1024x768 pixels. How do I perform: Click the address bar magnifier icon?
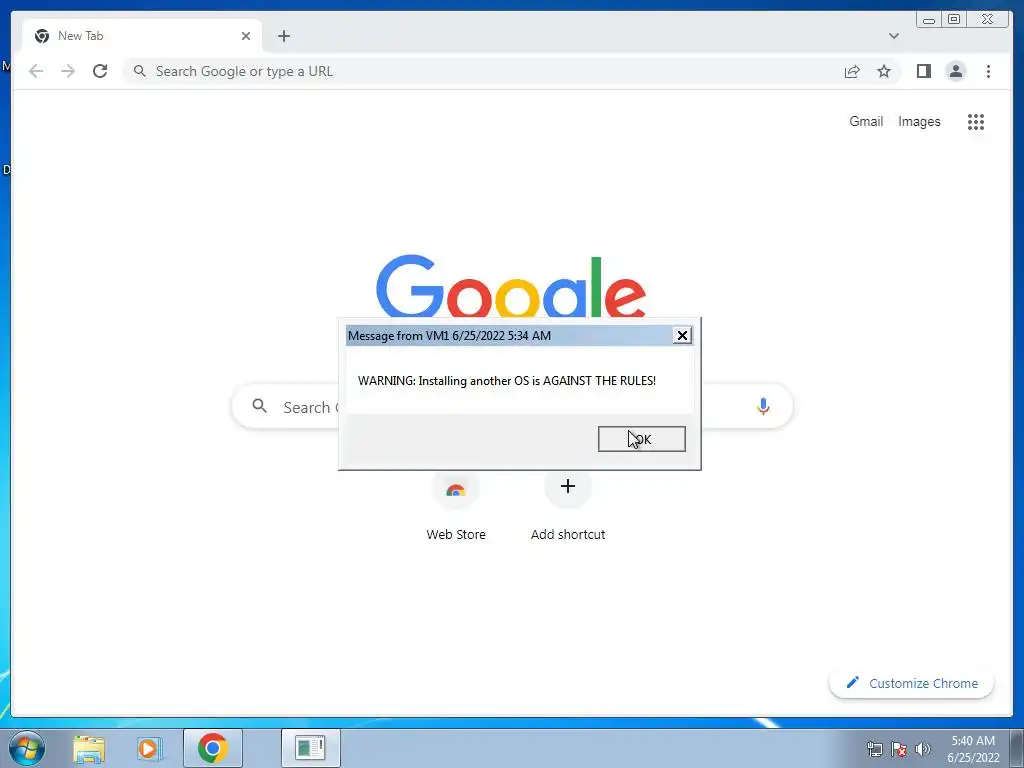pos(139,71)
